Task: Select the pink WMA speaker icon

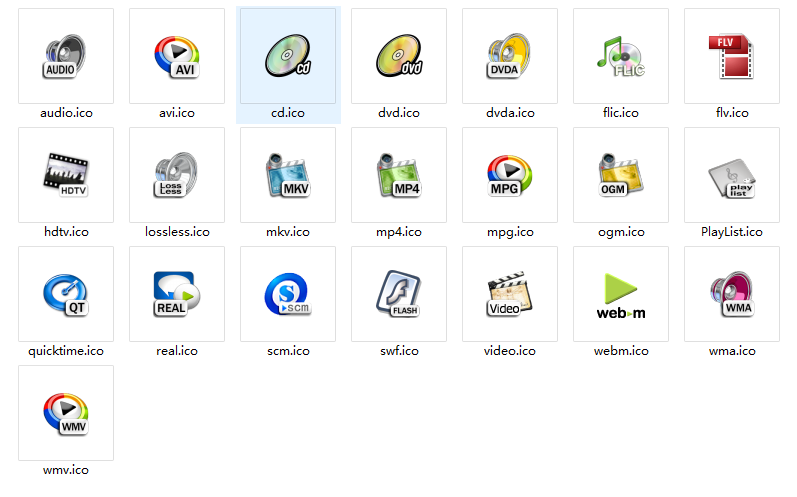Action: click(x=732, y=294)
